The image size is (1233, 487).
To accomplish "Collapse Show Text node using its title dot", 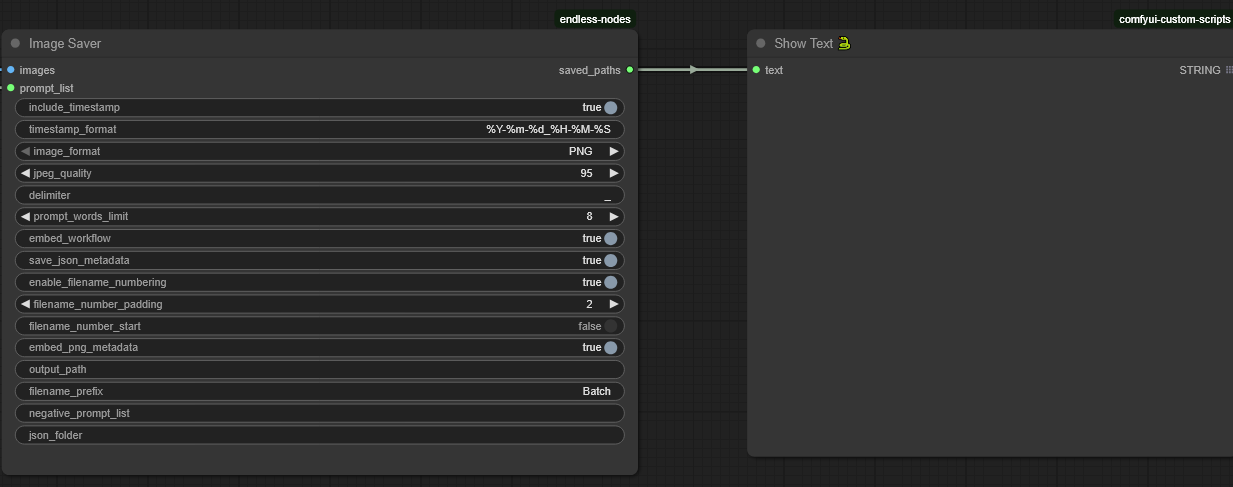I will (761, 44).
